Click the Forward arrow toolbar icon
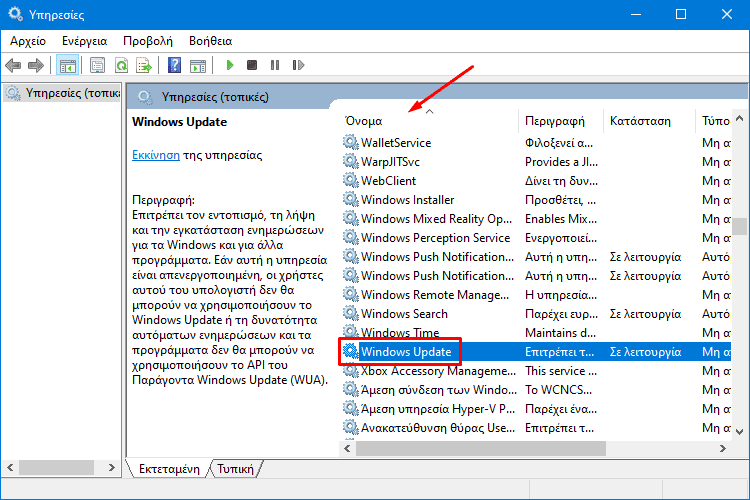The image size is (750, 500). [x=36, y=65]
